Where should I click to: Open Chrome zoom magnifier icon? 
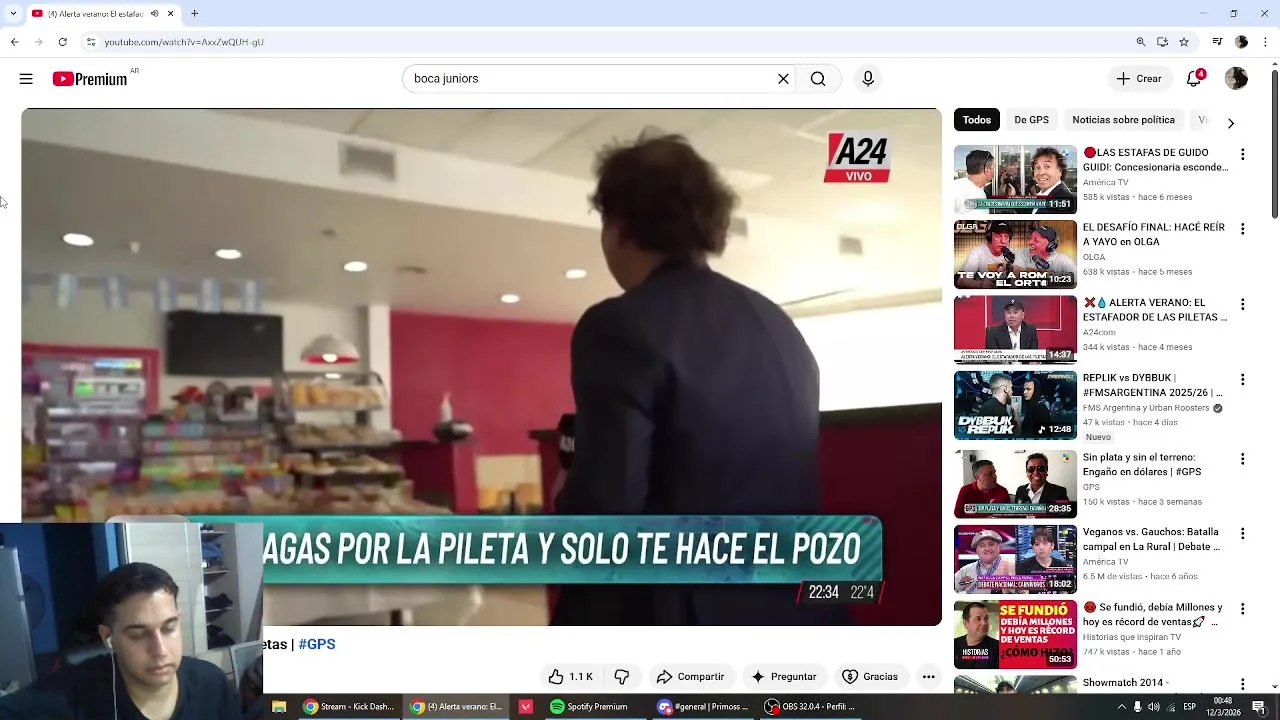[1140, 42]
